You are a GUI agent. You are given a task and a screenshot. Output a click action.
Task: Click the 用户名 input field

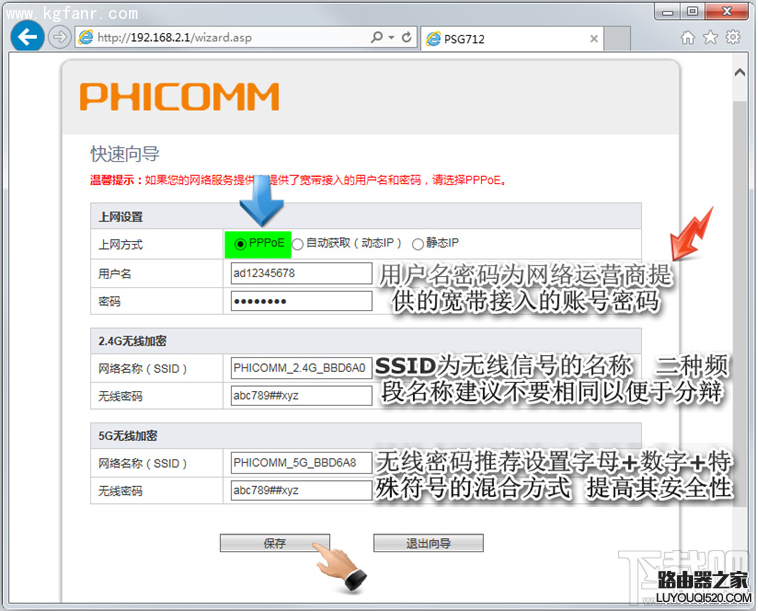point(301,273)
